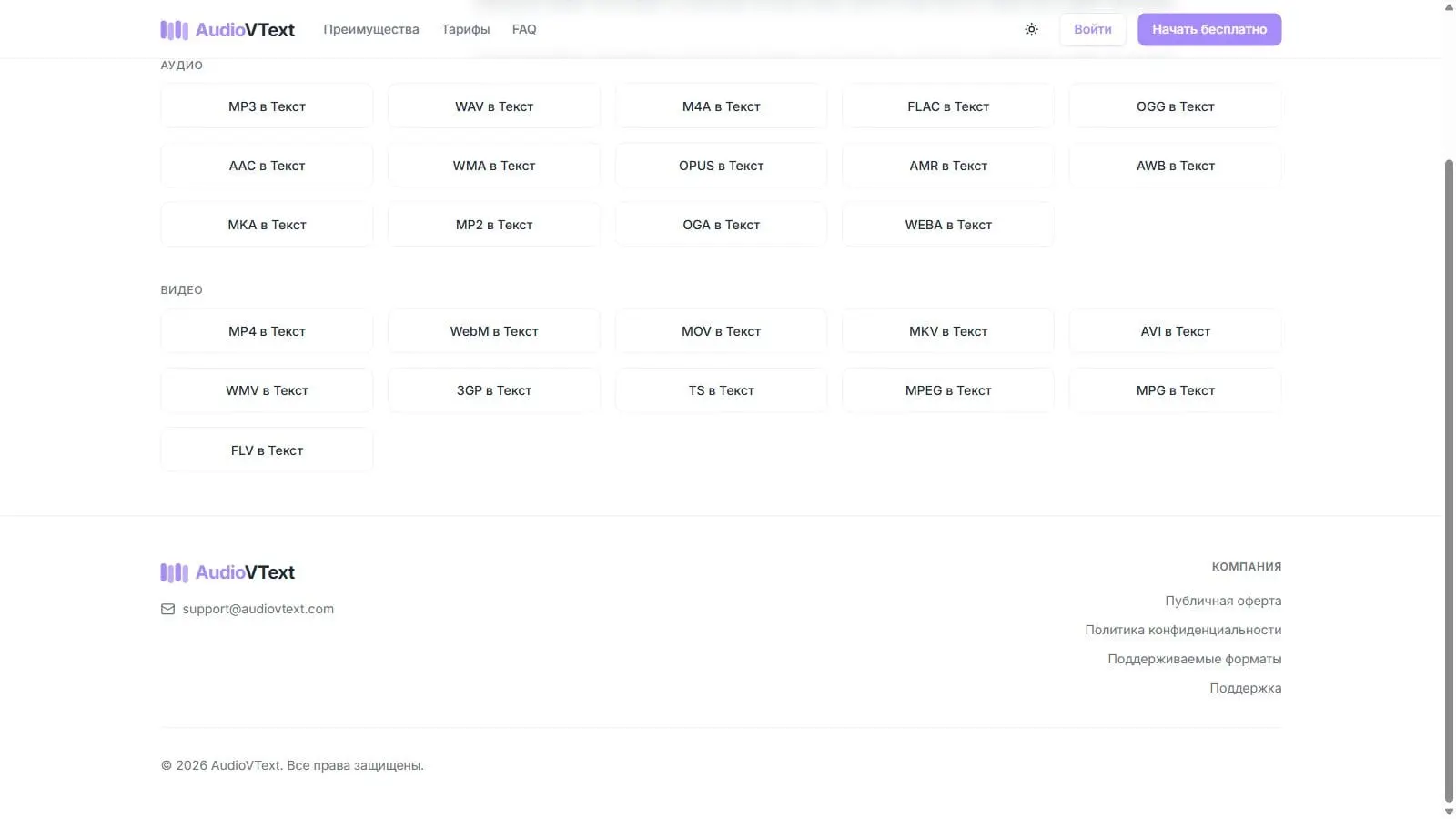
Task: Click the Начать бесплатно button
Action: [x=1209, y=29]
